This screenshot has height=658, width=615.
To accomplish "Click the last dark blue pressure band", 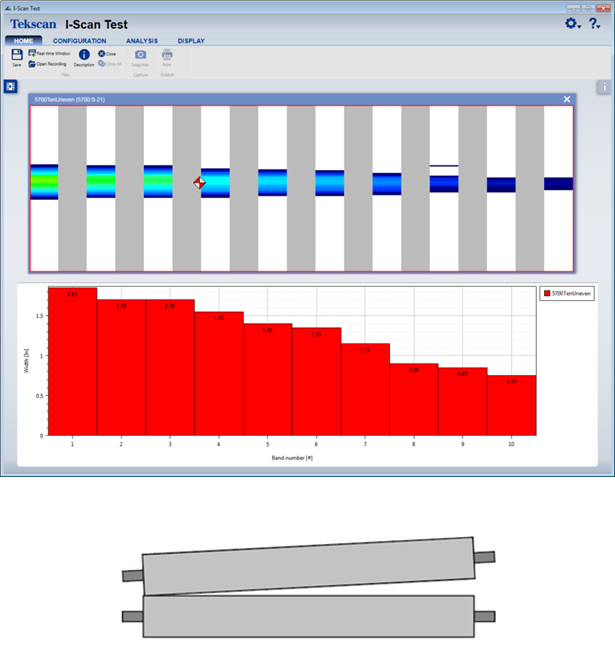I will pyautogui.click(x=558, y=184).
